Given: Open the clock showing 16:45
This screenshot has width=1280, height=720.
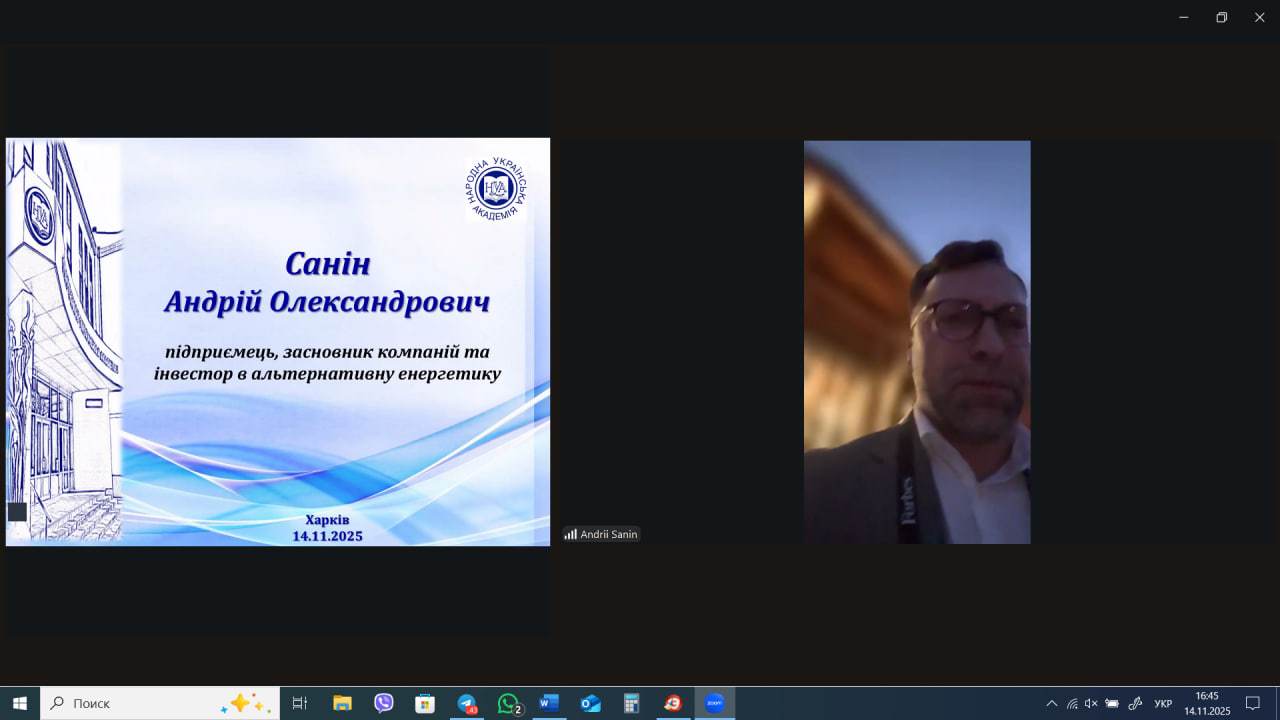Looking at the screenshot, I should (1207, 703).
